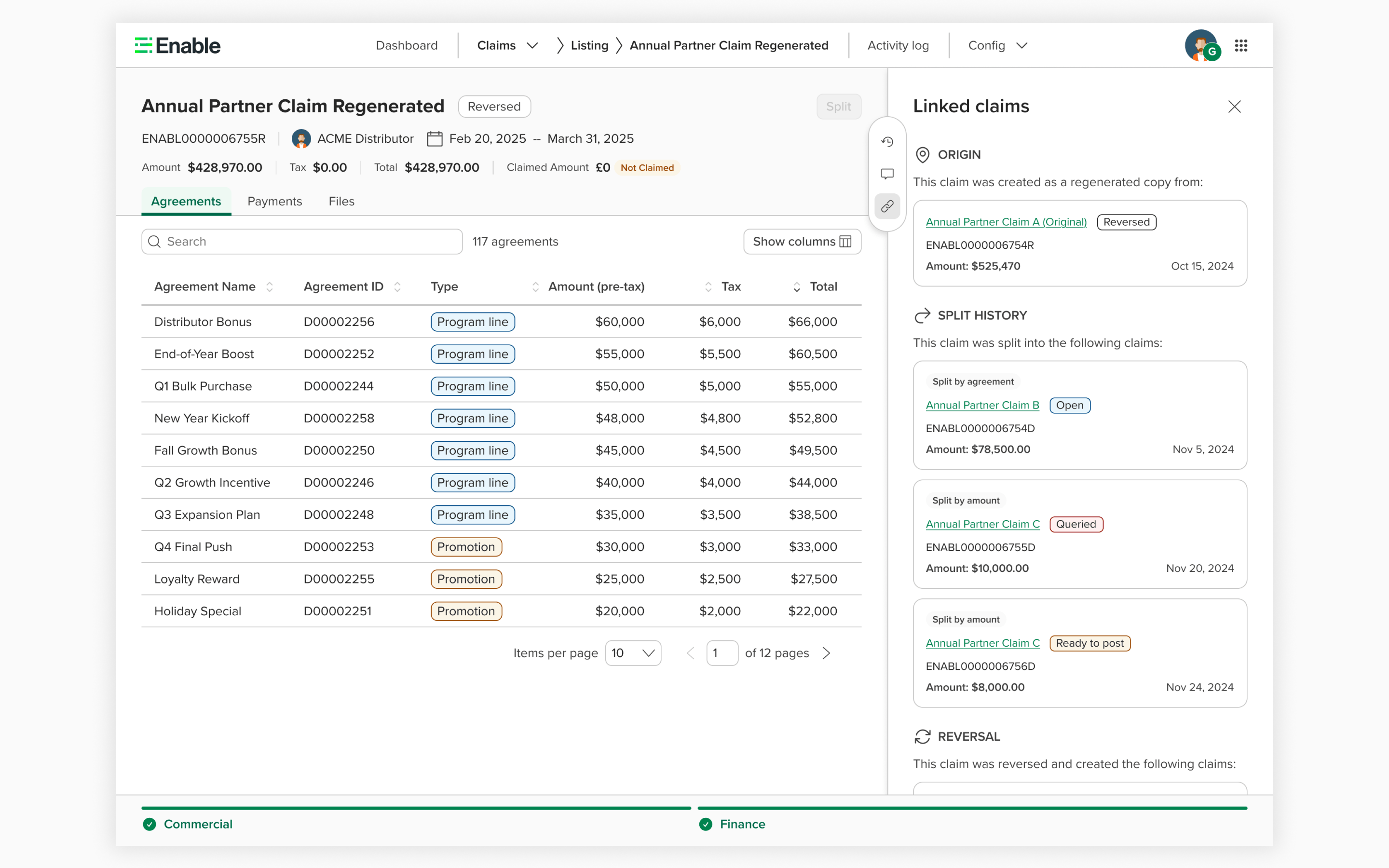This screenshot has width=1389, height=868.
Task: Click the page number input field
Action: coord(722,653)
